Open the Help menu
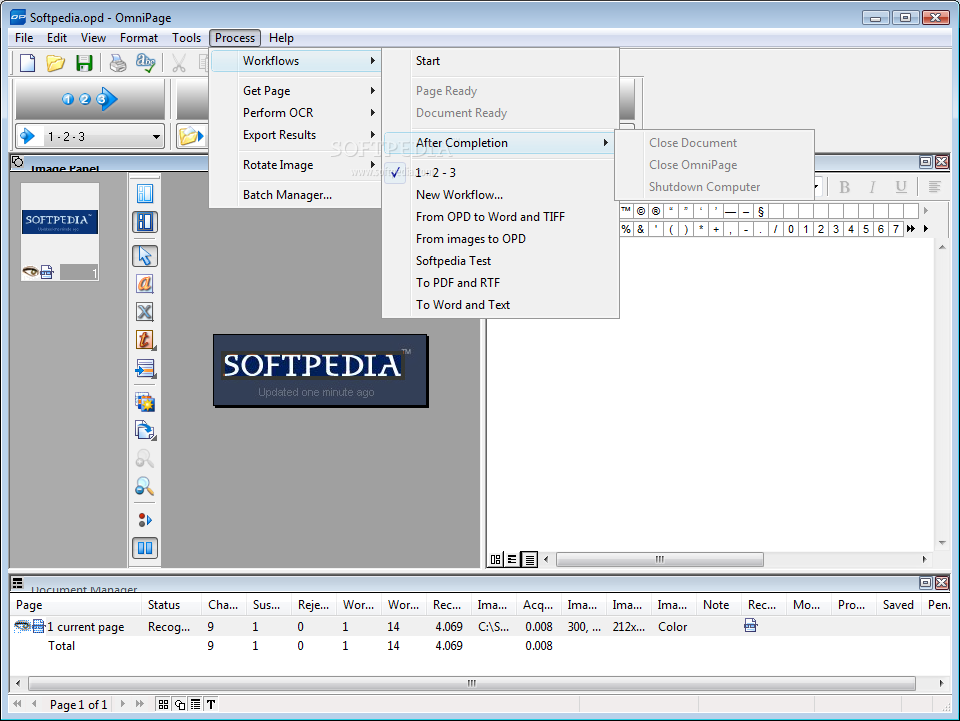The image size is (960, 721). point(281,38)
